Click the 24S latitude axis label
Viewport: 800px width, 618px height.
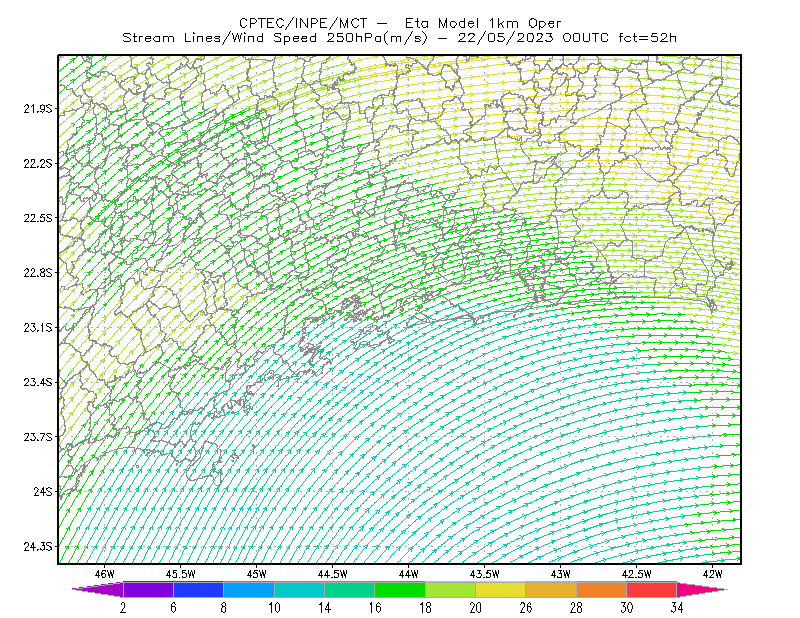click(43, 491)
